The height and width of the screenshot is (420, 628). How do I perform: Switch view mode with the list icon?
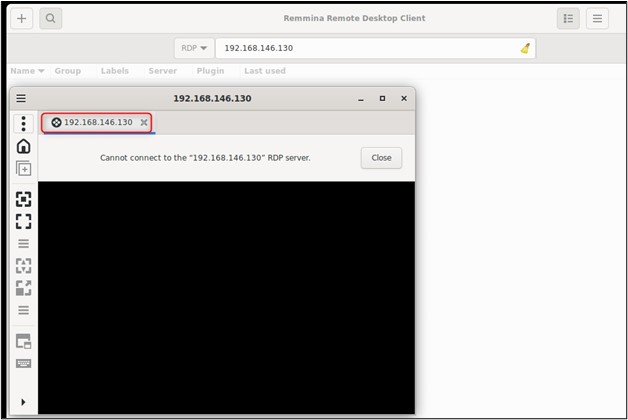pos(568,18)
